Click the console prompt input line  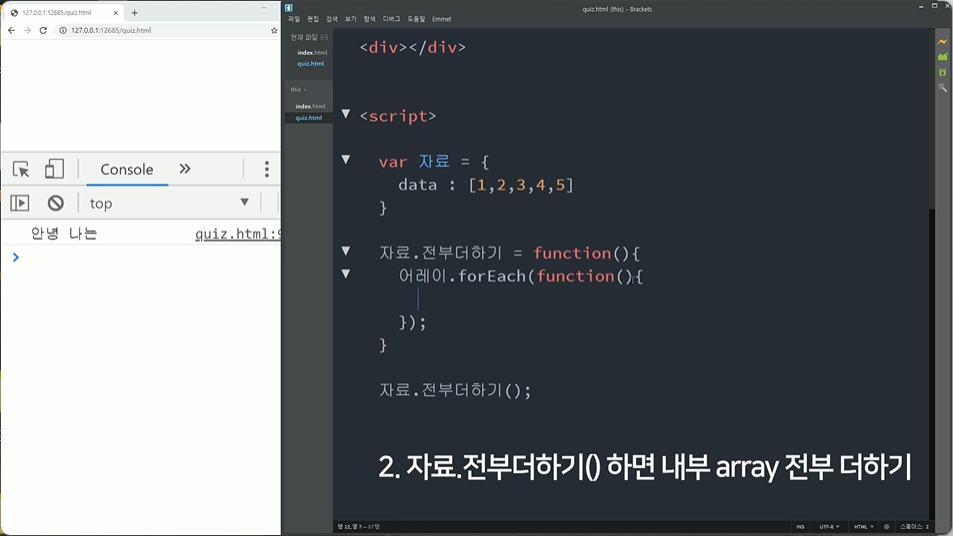coord(146,258)
